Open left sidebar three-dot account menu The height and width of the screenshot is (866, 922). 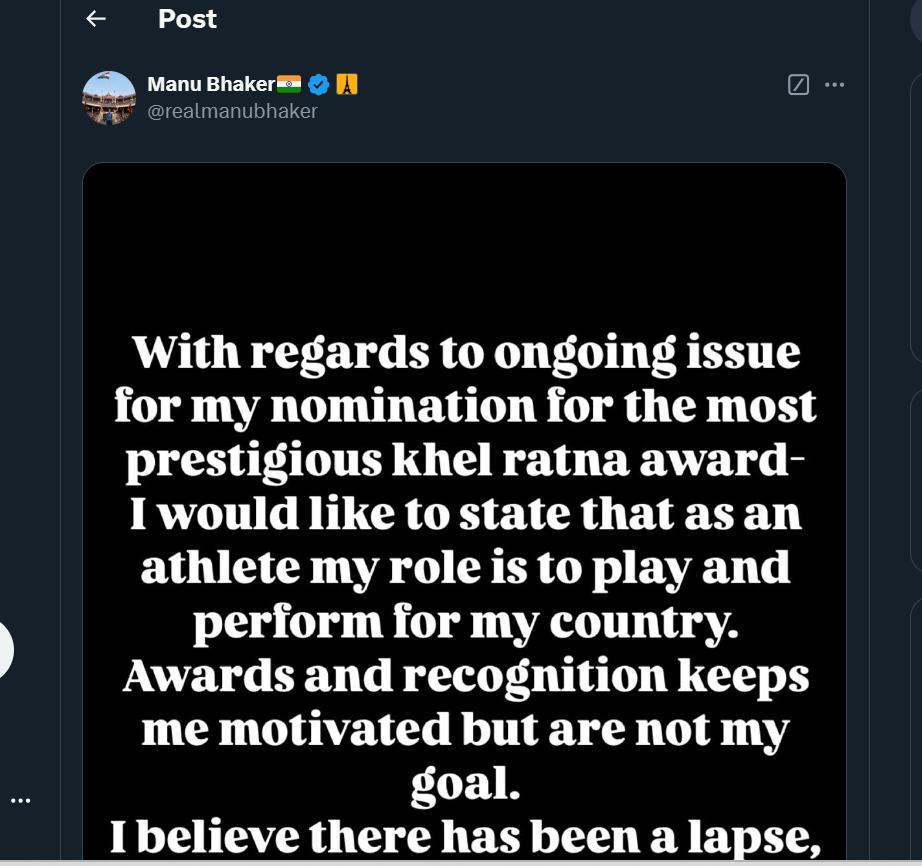tap(20, 801)
